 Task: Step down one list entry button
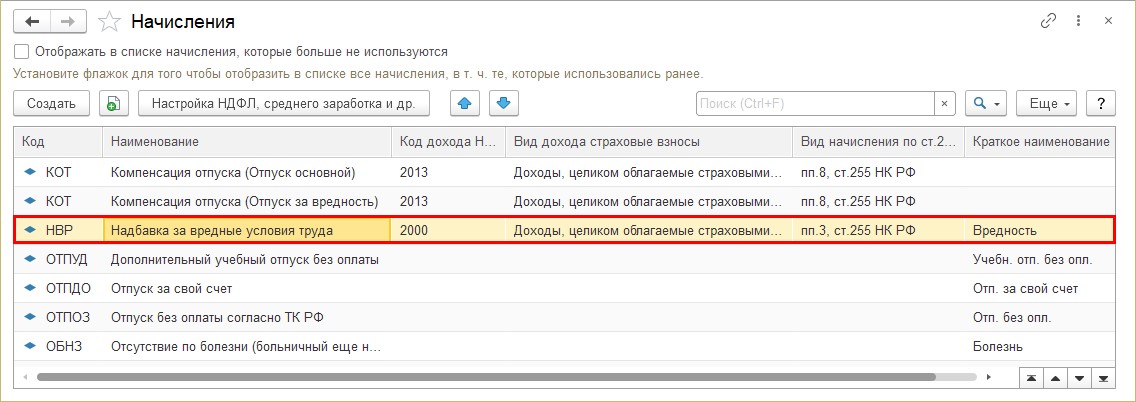click(1079, 378)
